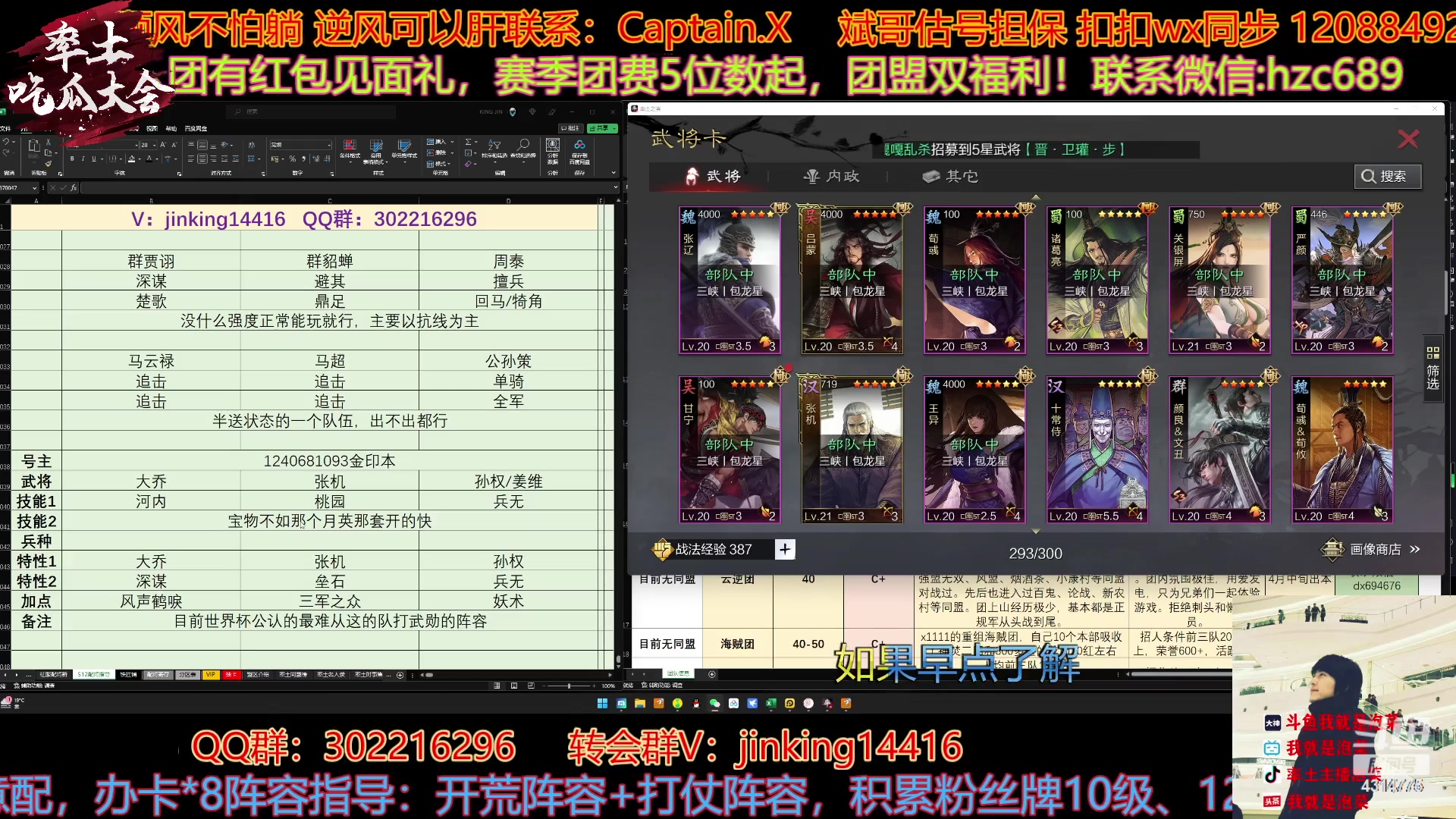1456x819 pixels.
Task: Click the plus icon beside 战法经验 387
Action: coord(785,549)
